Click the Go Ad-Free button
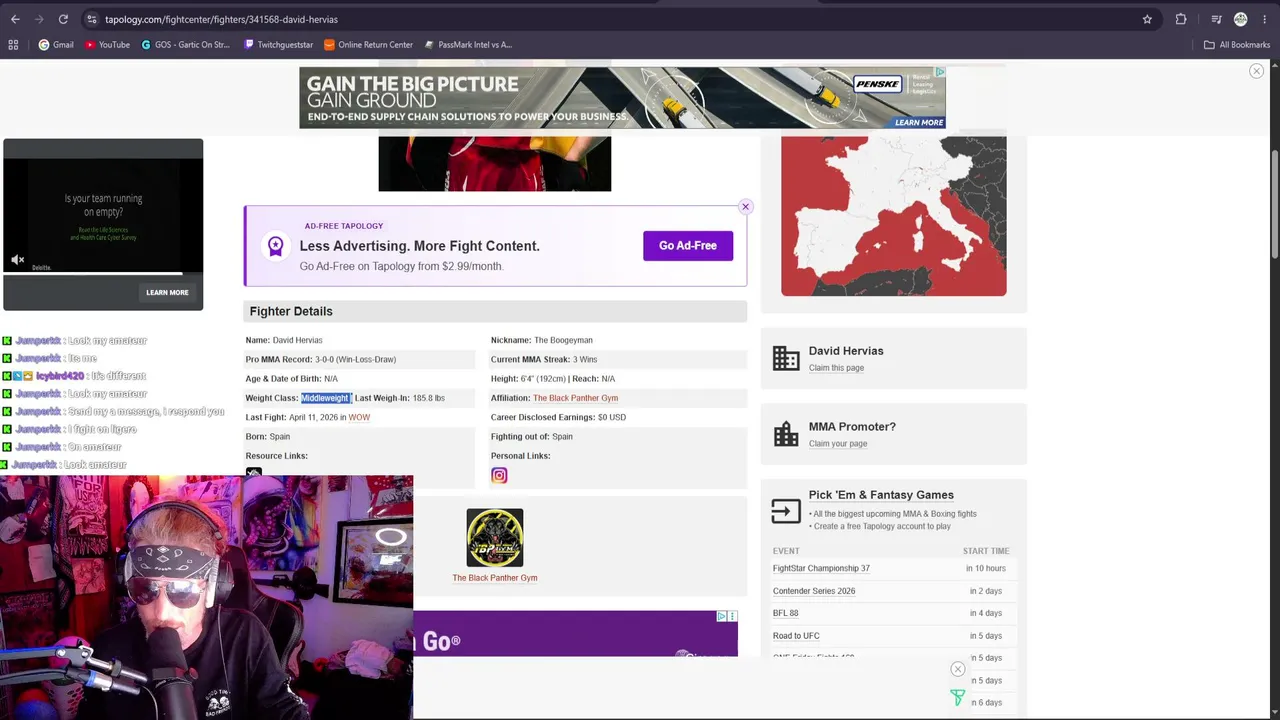 (x=688, y=246)
